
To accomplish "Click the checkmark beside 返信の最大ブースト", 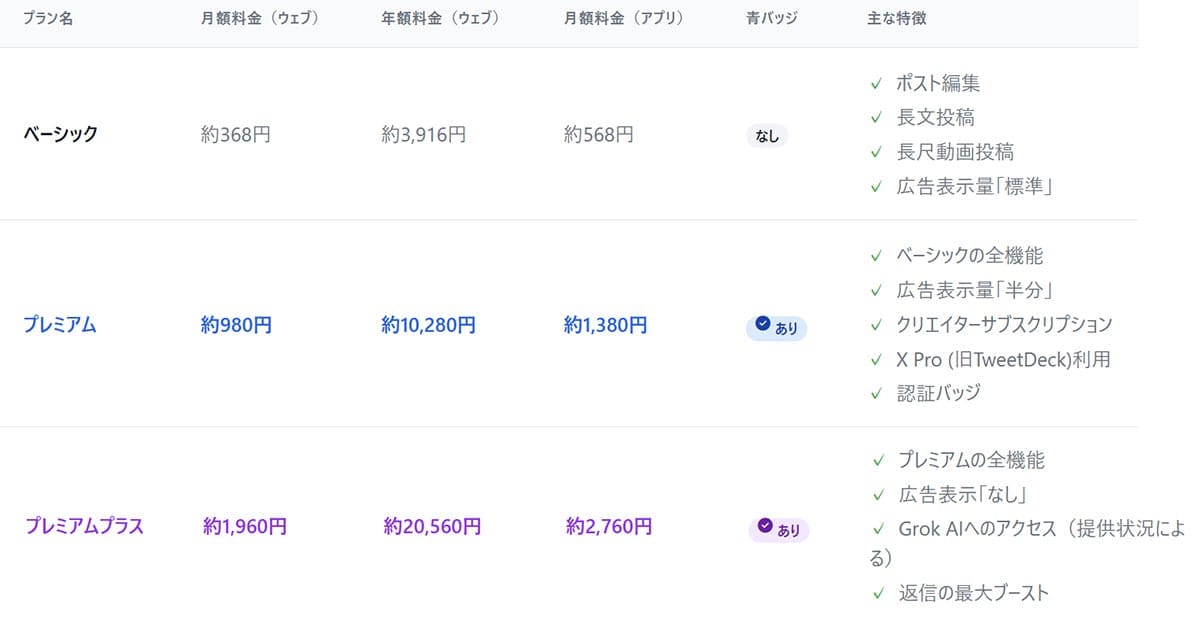I will pyautogui.click(x=878, y=594).
